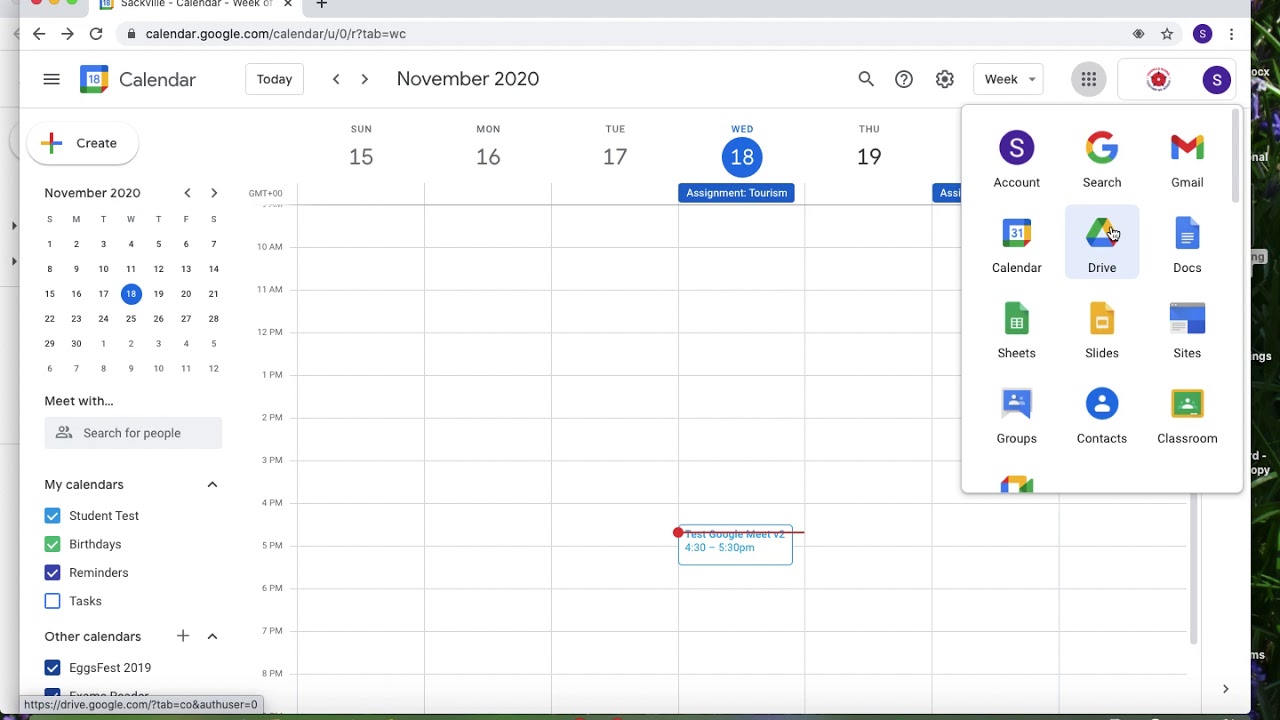This screenshot has height=720, width=1280.
Task: Select Sunday 15 column header
Action: (361, 147)
